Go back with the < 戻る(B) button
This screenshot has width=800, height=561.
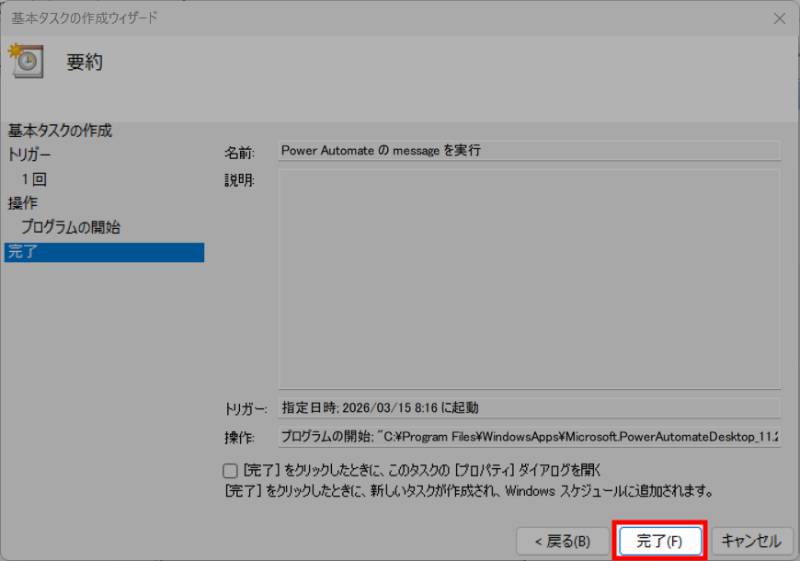563,541
